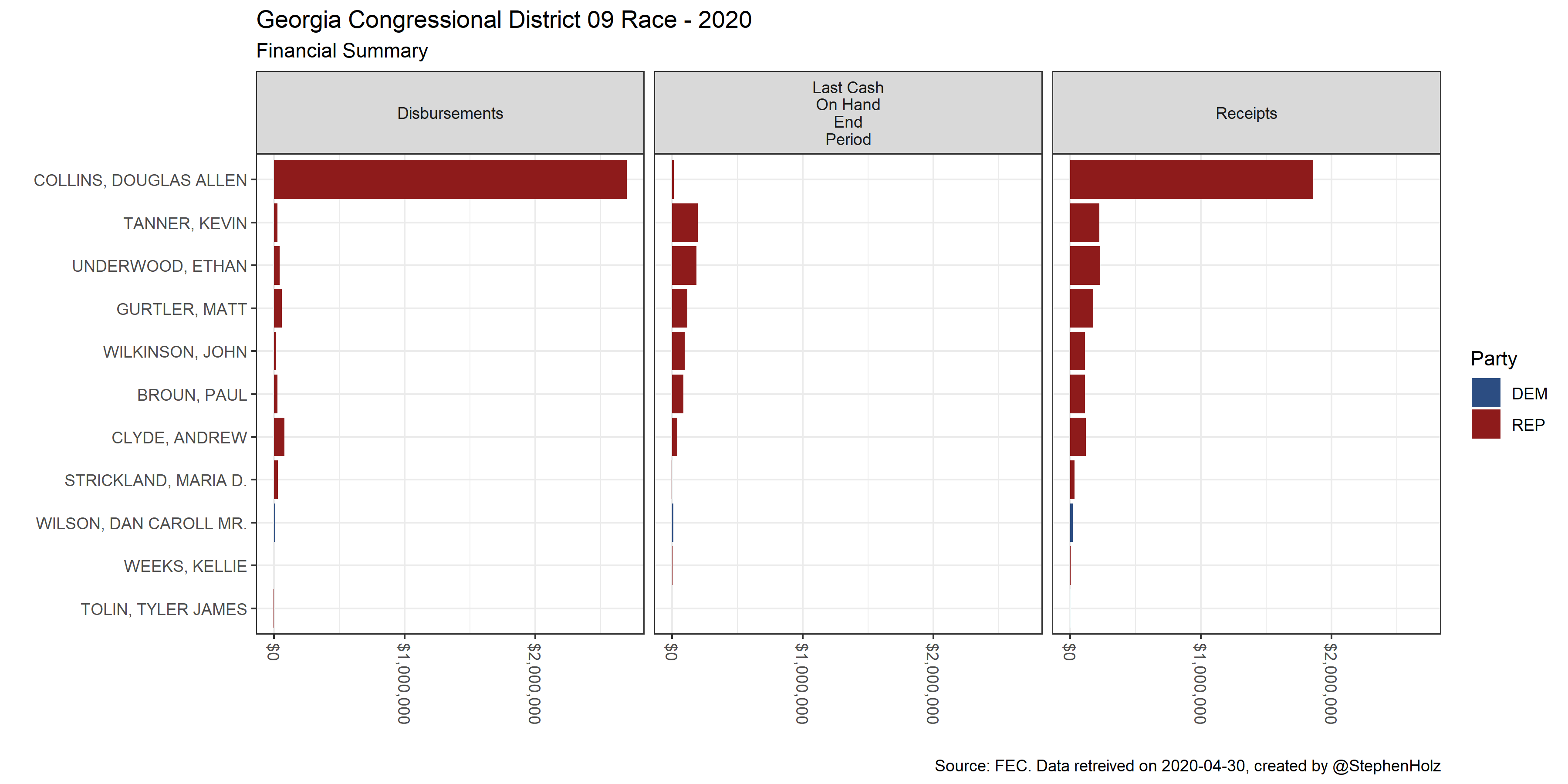
Task: Click the COLLINS, DOUGLAS ALLEN label
Action: 140,180
